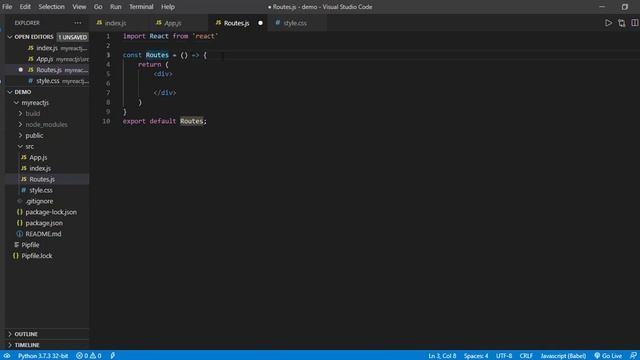
Task: Start Go Live server
Action: pos(608,356)
